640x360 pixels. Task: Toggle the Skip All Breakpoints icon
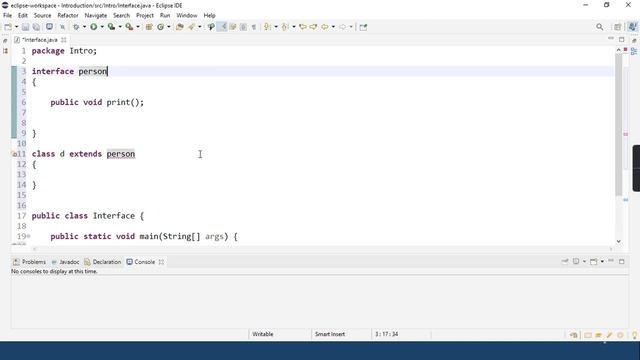[x=62, y=27]
